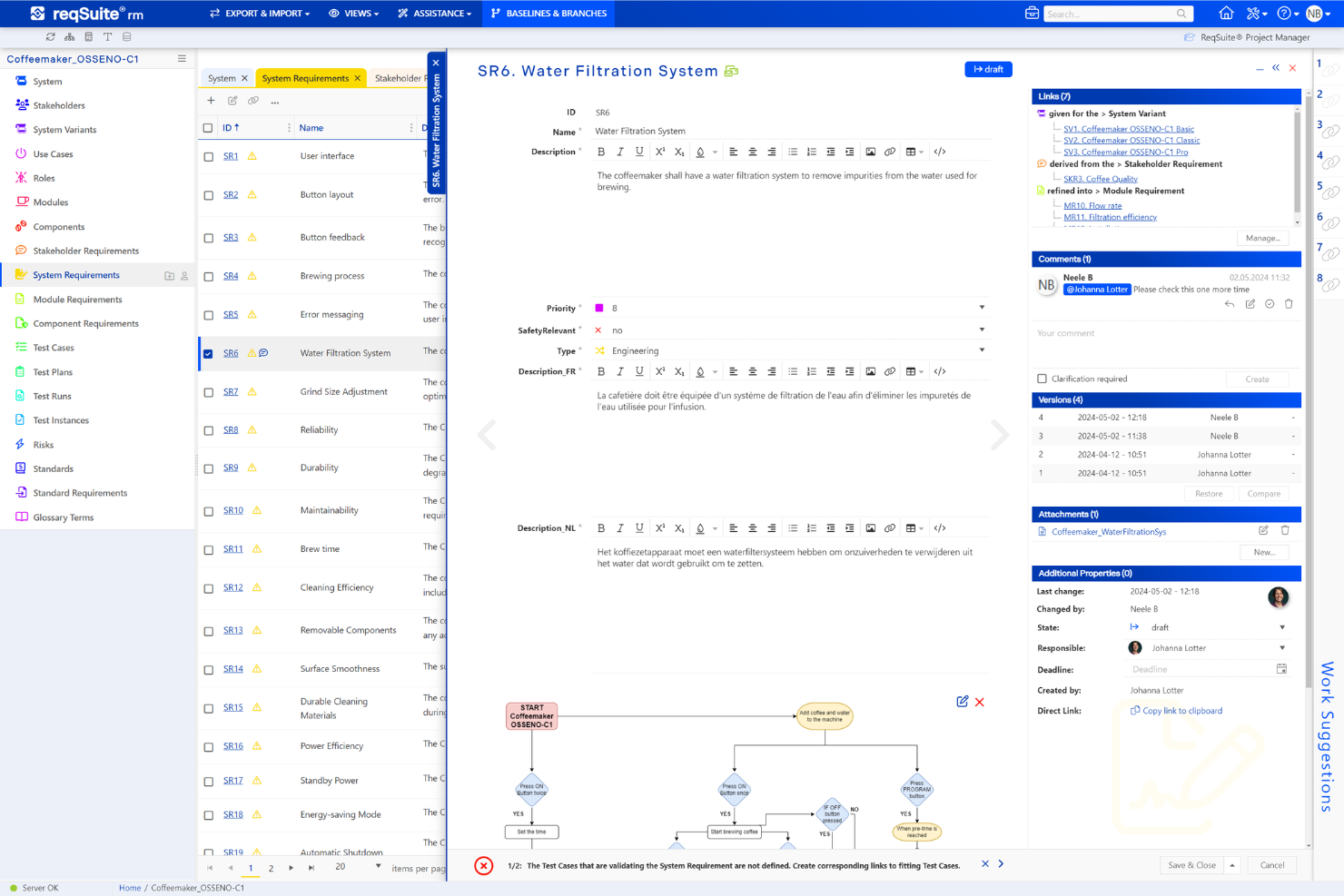The image size is (1344, 896).
Task: Open Risks in the project tree
Action: (x=44, y=445)
